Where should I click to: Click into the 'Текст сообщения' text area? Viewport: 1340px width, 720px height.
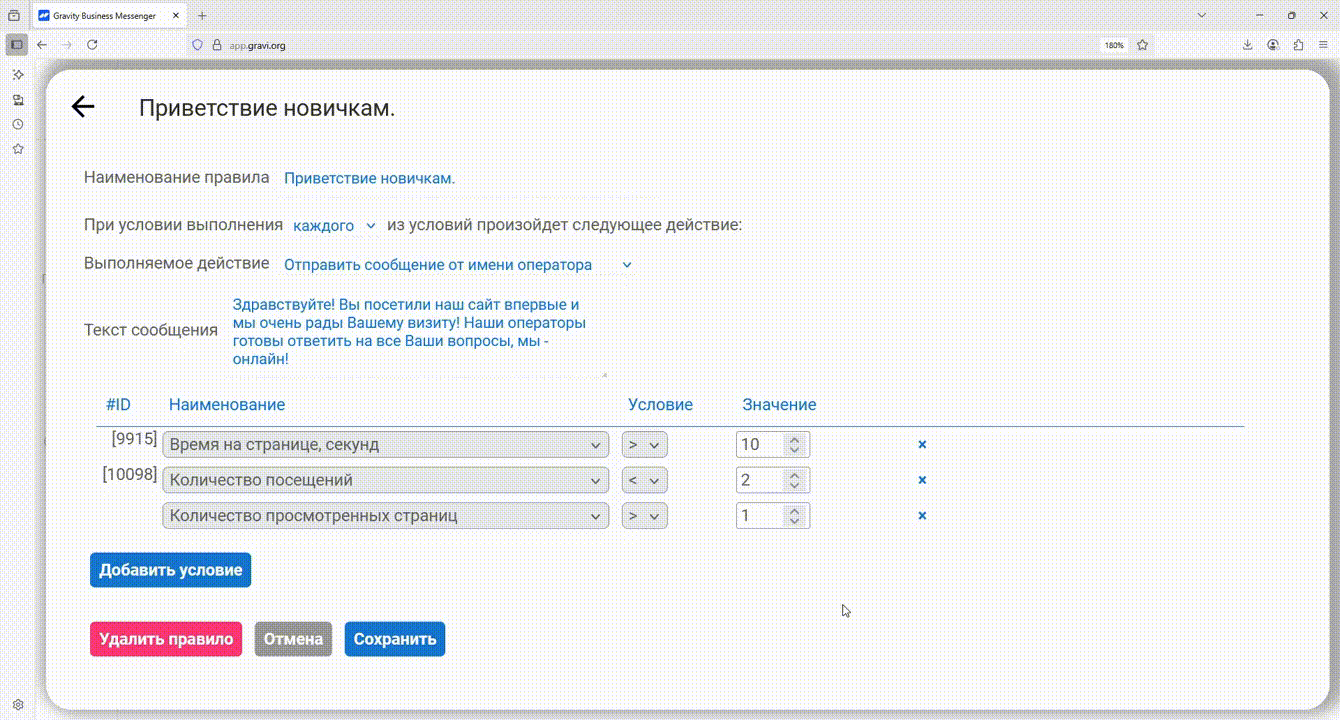415,331
